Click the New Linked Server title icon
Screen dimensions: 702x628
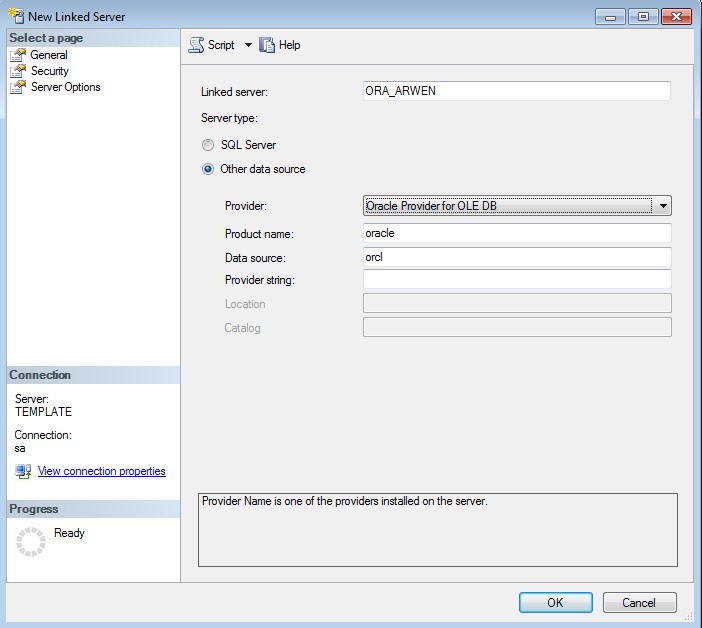pos(16,16)
